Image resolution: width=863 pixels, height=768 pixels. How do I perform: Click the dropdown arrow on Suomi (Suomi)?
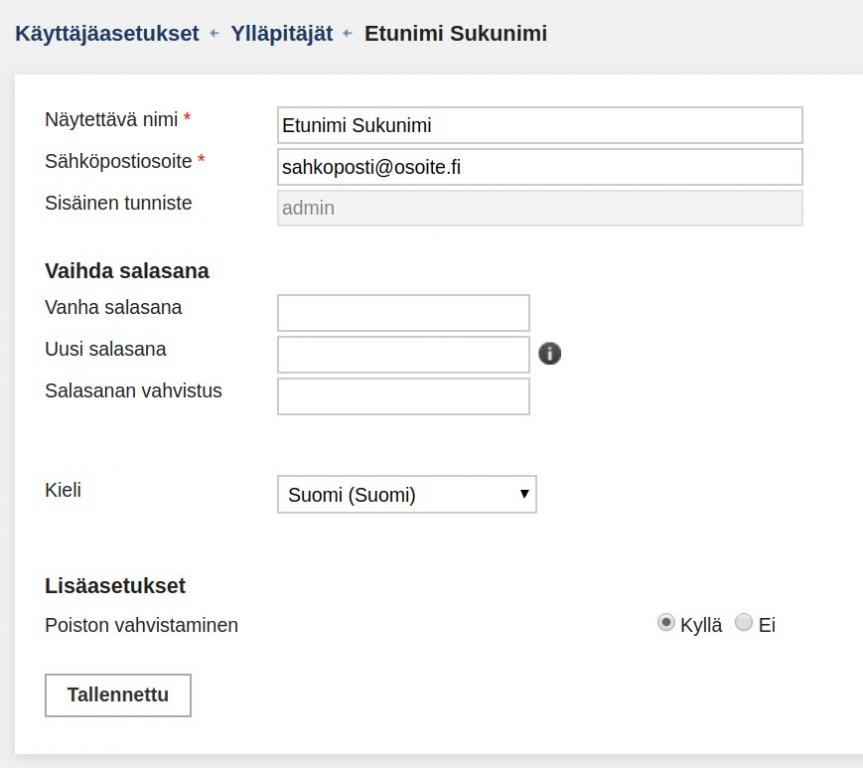(525, 494)
